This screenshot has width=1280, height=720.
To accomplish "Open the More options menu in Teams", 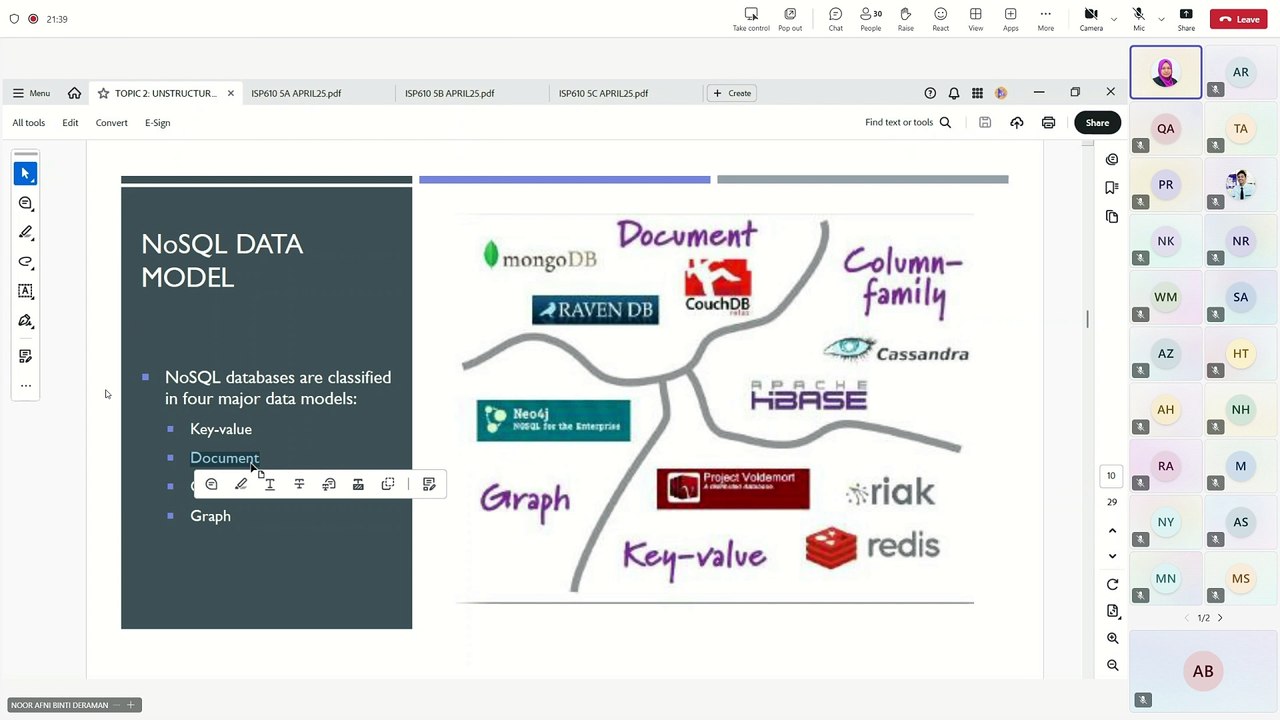I will click(x=1045, y=18).
